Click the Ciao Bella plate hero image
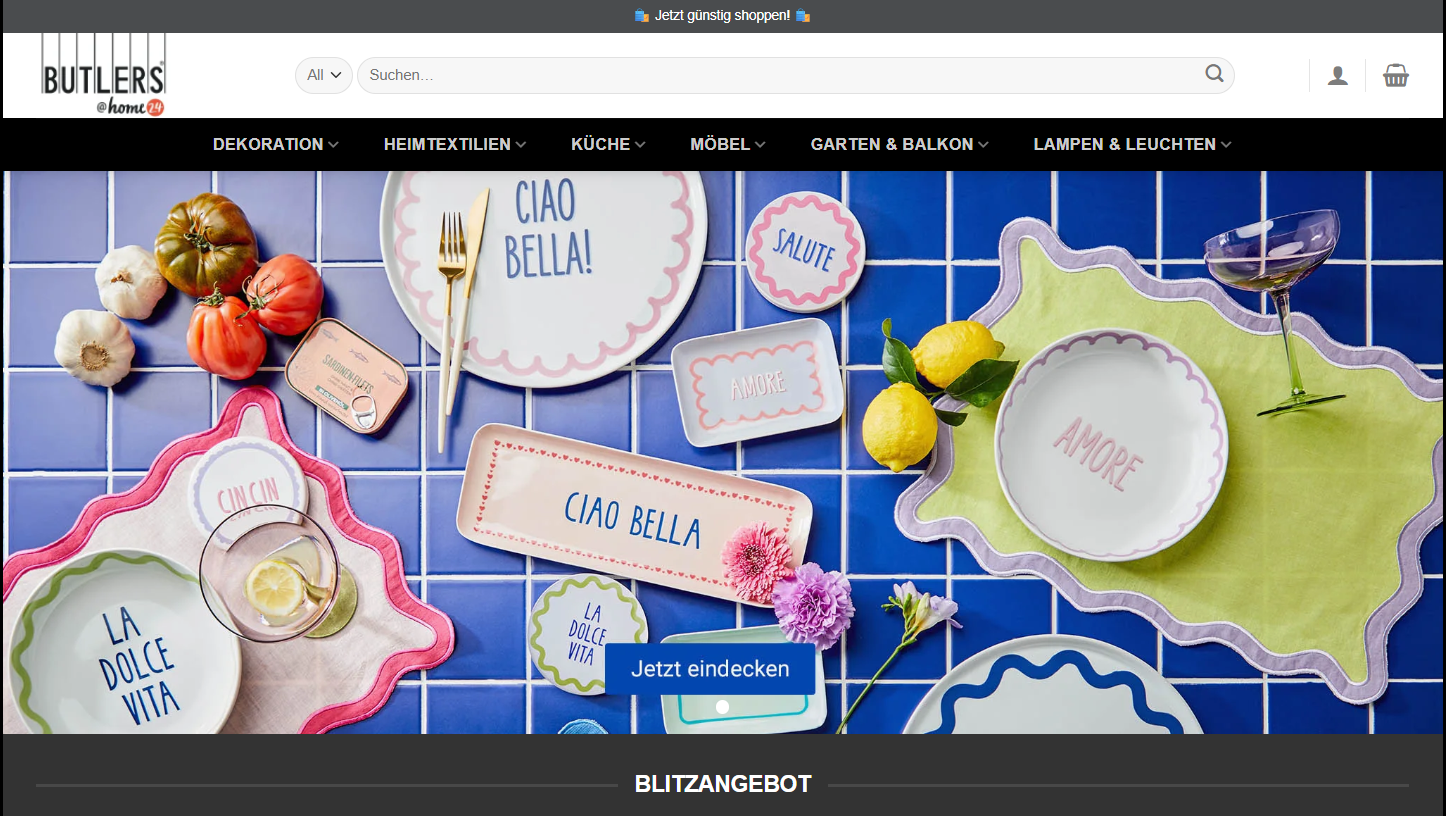 pyautogui.click(x=544, y=278)
